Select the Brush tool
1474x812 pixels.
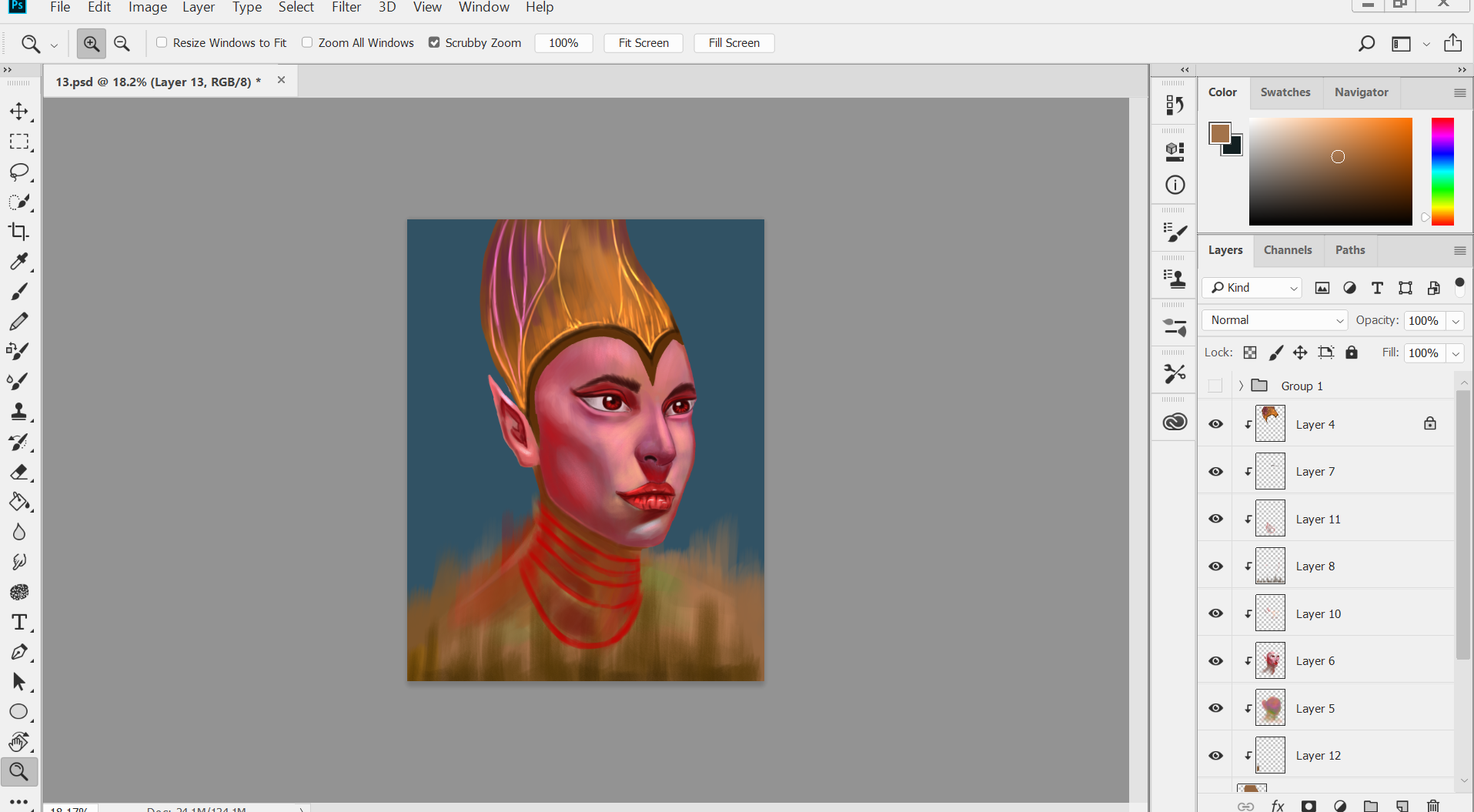pos(19,292)
